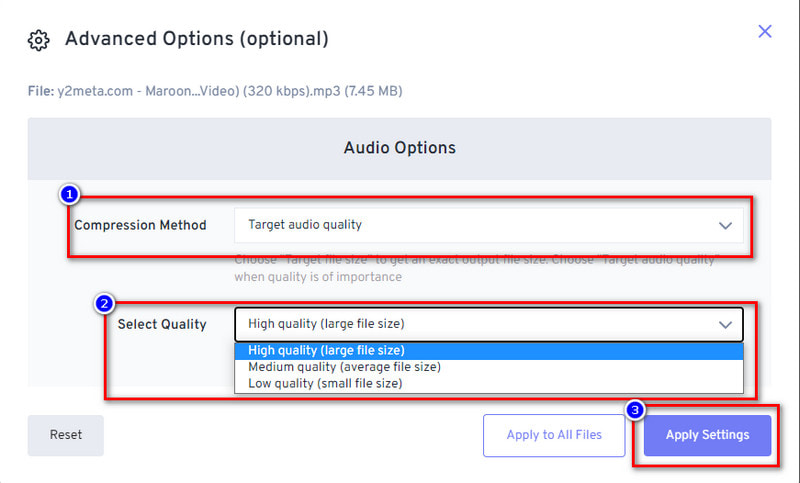800x483 pixels.
Task: Click the blue step 1 badge
Action: (69, 194)
